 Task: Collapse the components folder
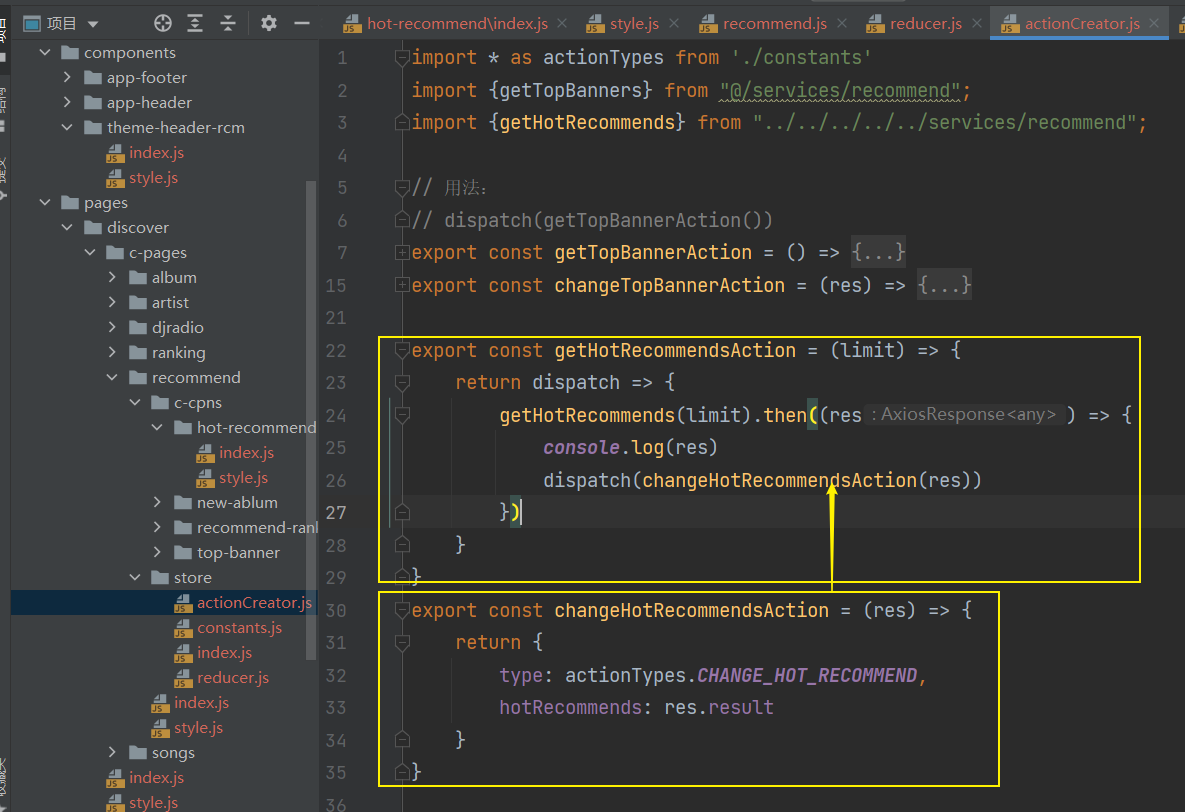tap(45, 53)
